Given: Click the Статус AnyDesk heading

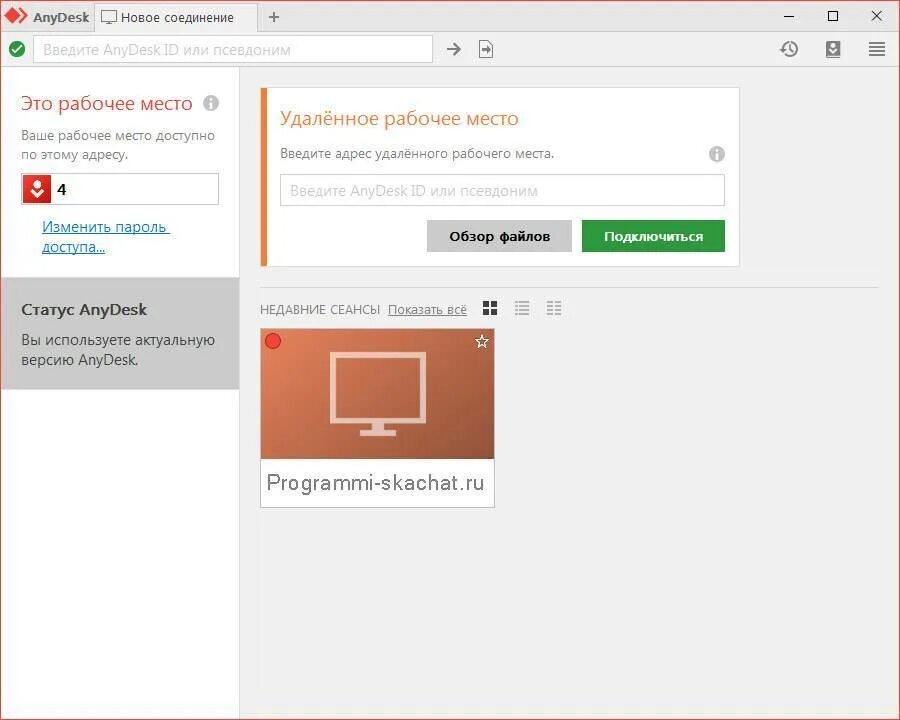Looking at the screenshot, I should 84,309.
